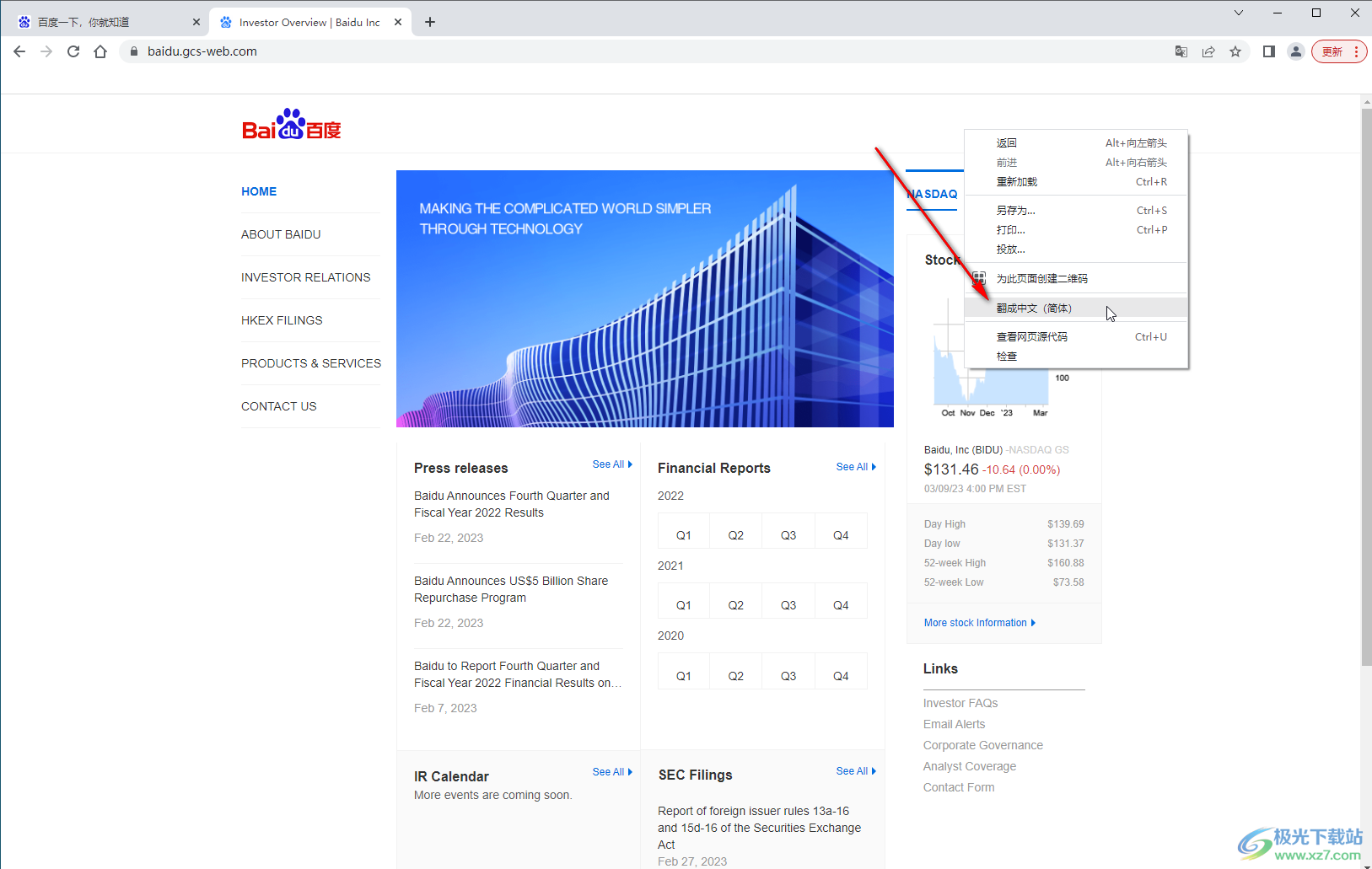Viewport: 1372px width, 869px height.
Task: Choose 投放... in the context menu
Action: pyautogui.click(x=1077, y=249)
